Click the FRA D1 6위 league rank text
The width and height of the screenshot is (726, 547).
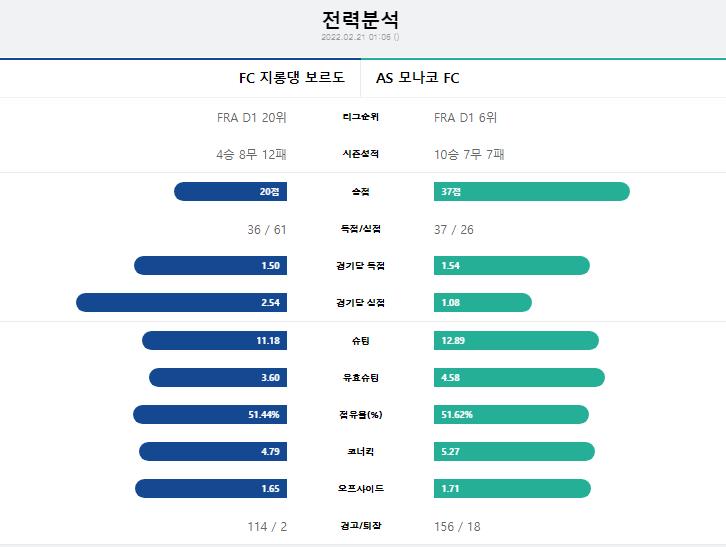[x=465, y=118]
